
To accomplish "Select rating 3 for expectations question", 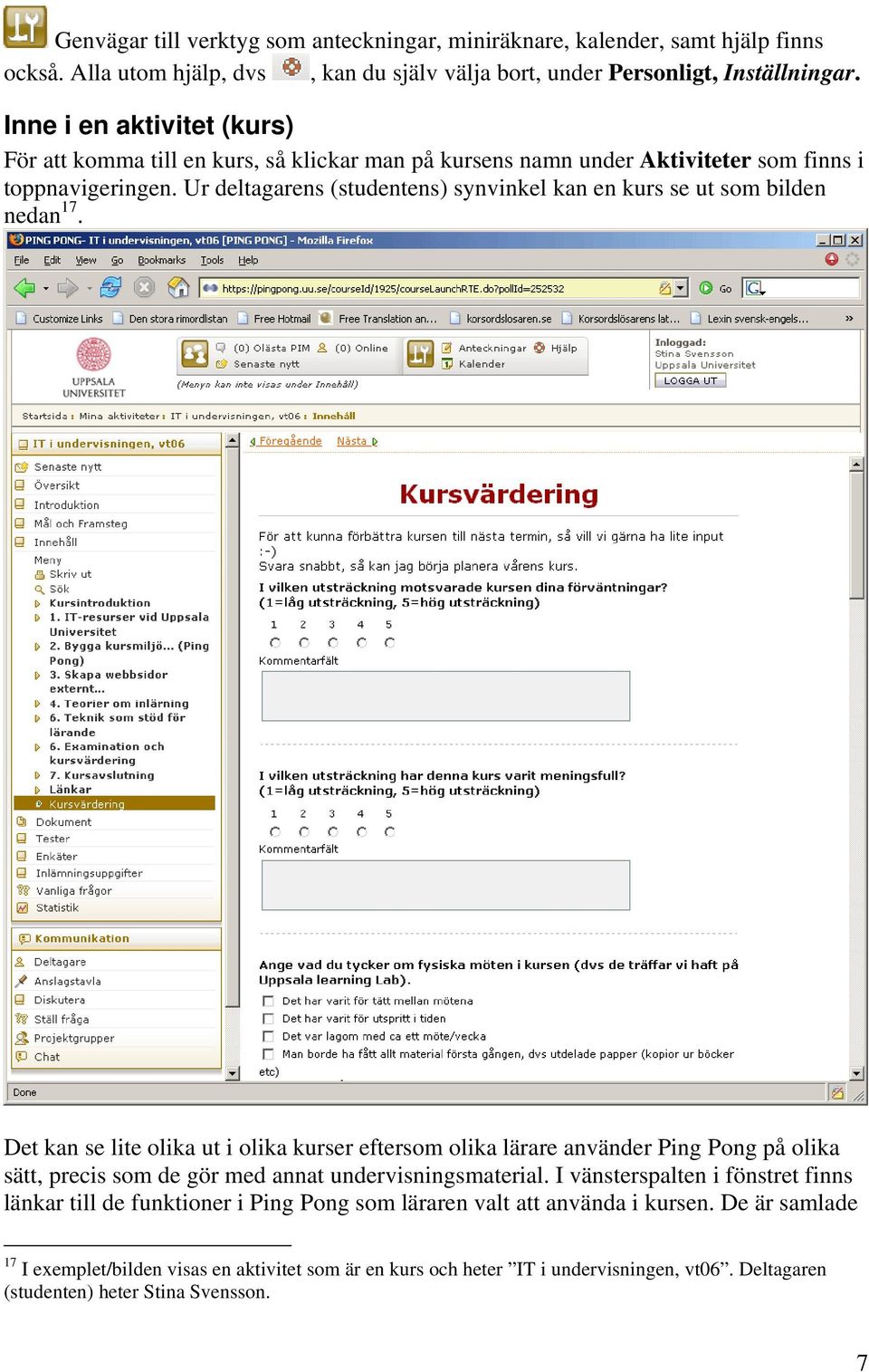I will pos(332,642).
